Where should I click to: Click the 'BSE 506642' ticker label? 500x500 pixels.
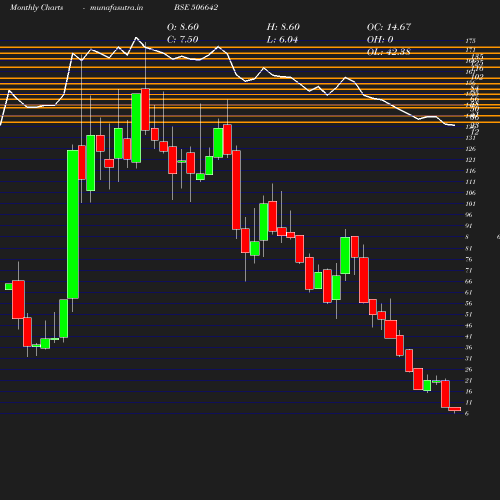coord(196,7)
